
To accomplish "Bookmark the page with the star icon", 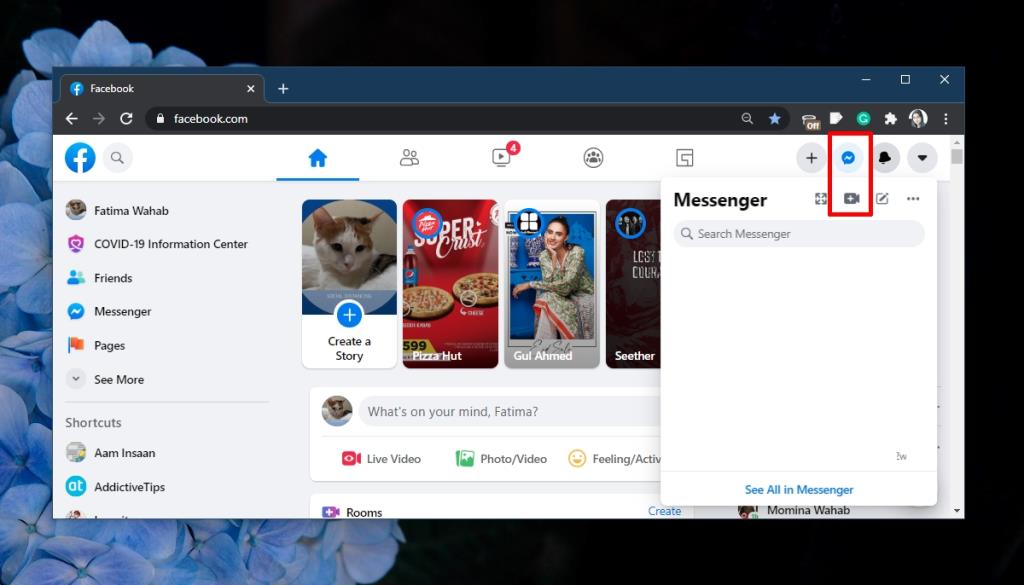I will 775,118.
